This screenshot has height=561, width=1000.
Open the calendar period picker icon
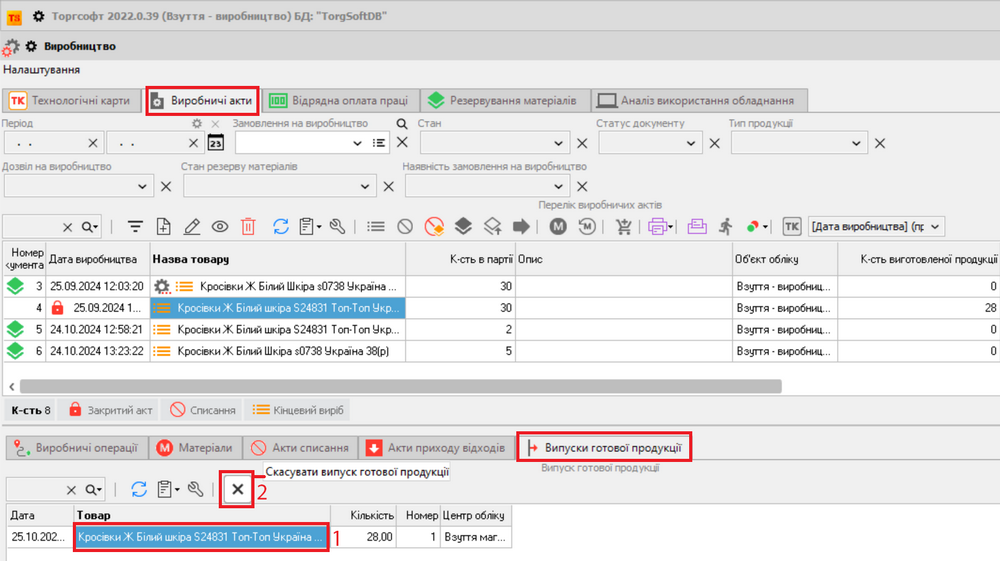(215, 143)
